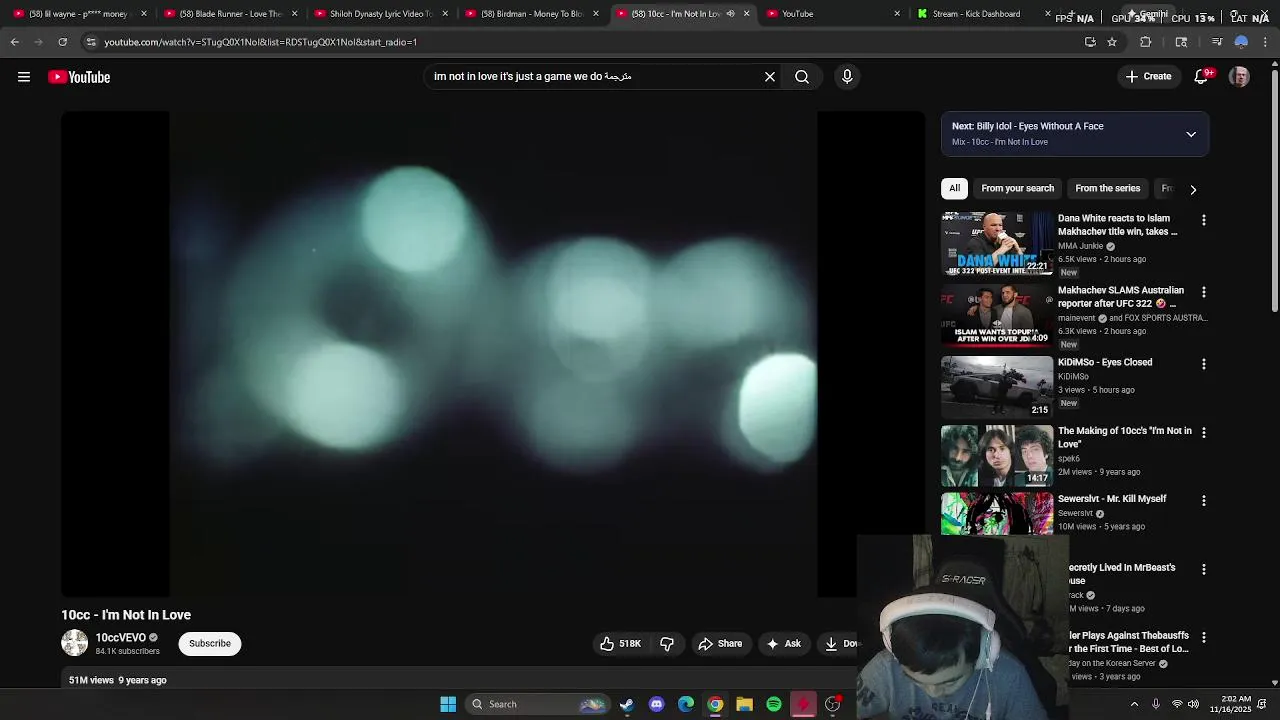
Task: Start voice search with the microphone
Action: (847, 77)
